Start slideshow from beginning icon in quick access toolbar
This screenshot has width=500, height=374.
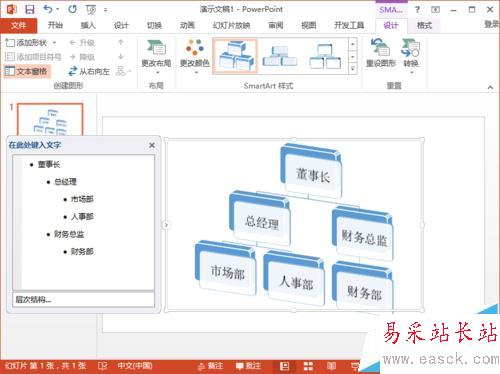pyautogui.click(x=91, y=10)
